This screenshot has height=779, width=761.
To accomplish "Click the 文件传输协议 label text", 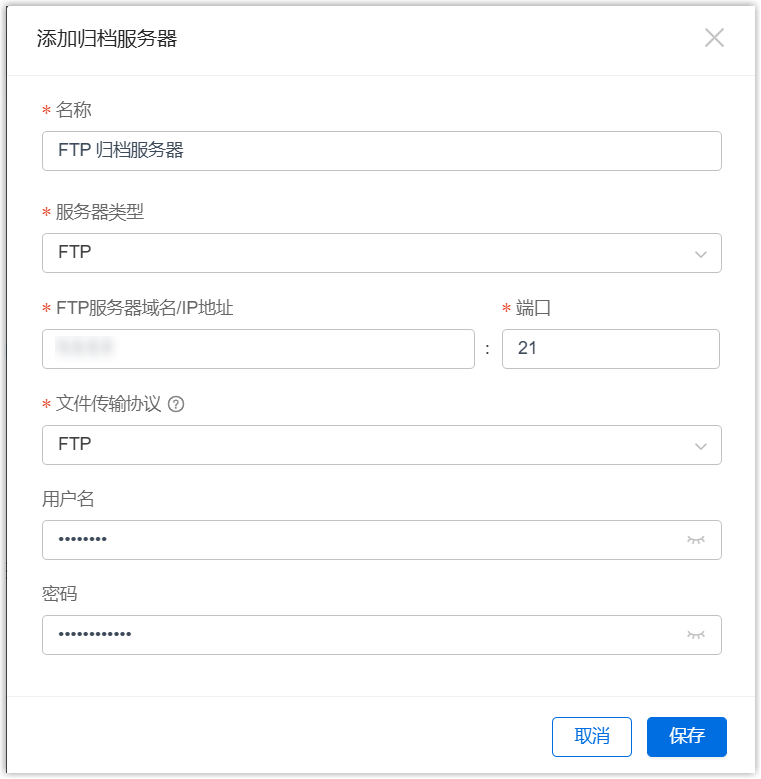I will (108, 404).
